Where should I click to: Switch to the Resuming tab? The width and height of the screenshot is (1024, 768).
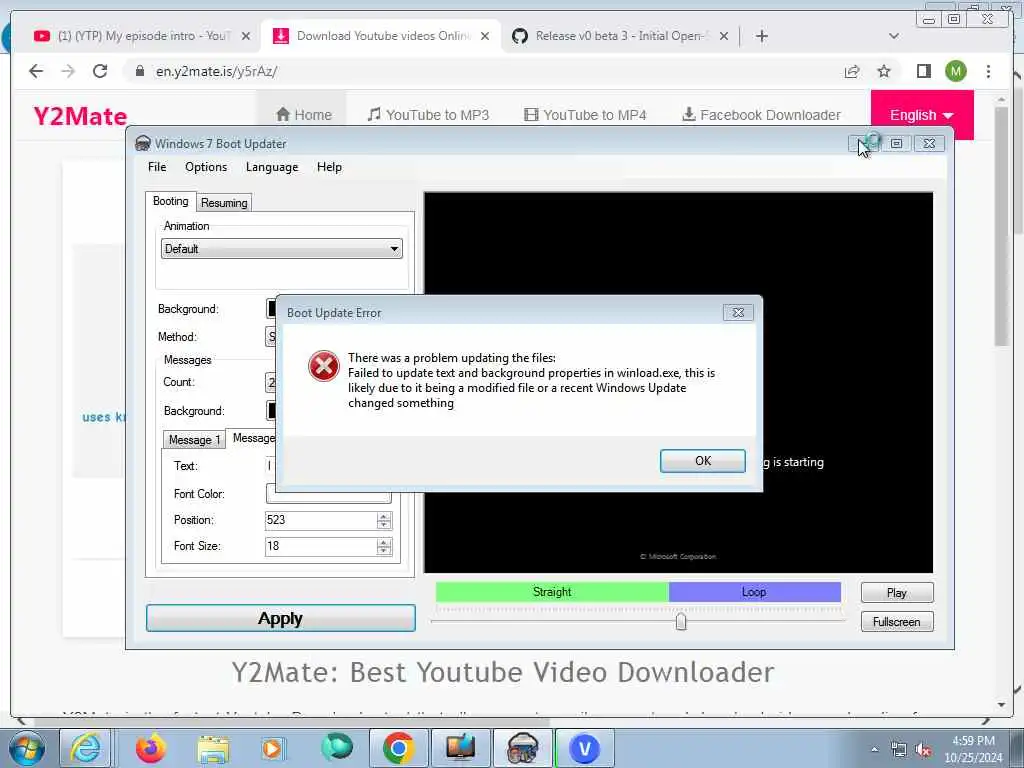(x=224, y=202)
